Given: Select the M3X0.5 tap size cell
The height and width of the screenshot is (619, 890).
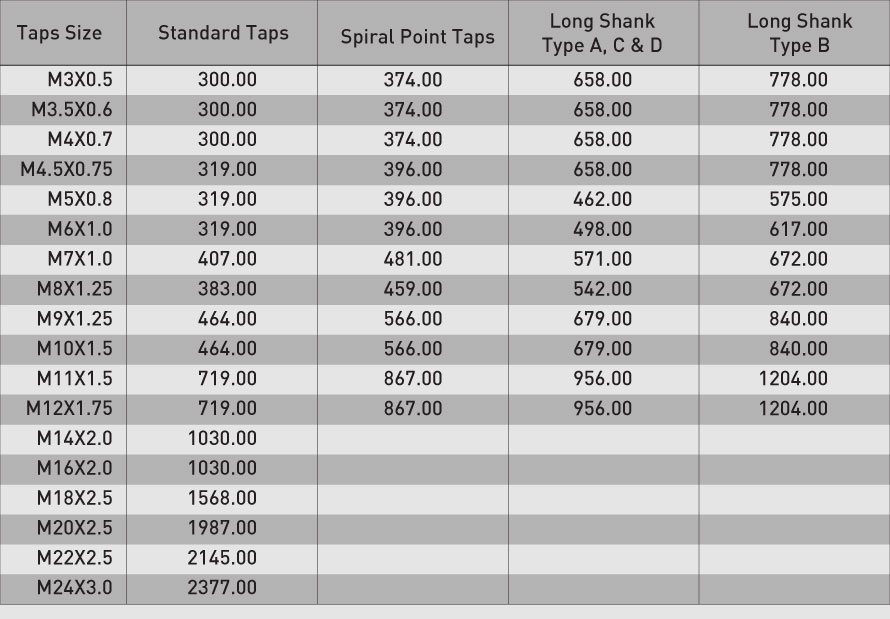Looking at the screenshot, I should (x=80, y=80).
